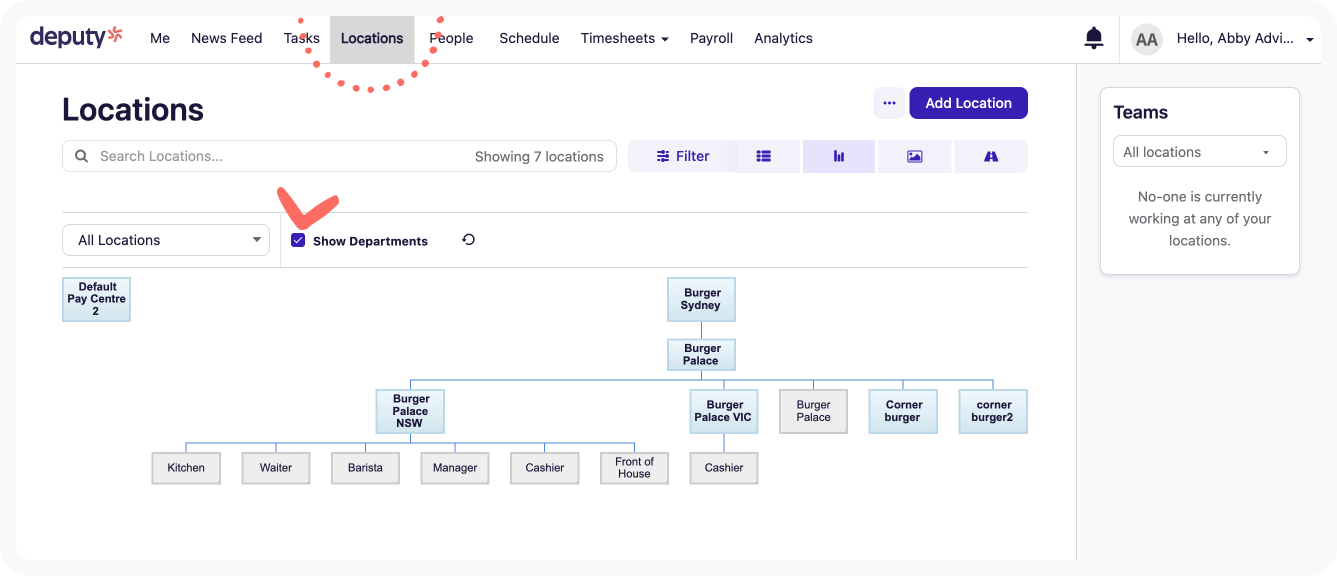Click the AA user avatar
Image resolution: width=1337 pixels, height=576 pixels.
click(1146, 39)
